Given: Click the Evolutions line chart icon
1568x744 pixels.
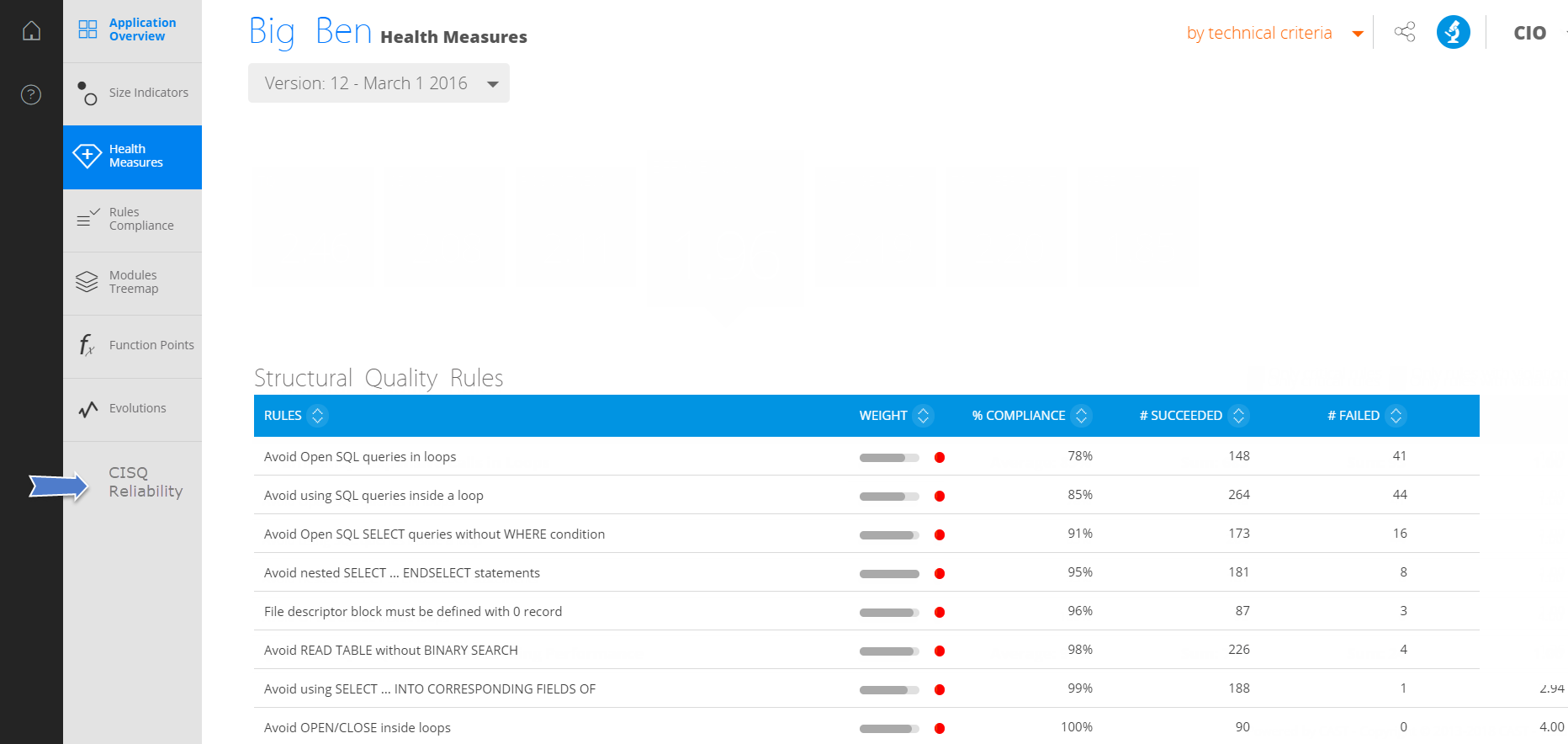Looking at the screenshot, I should (x=87, y=409).
